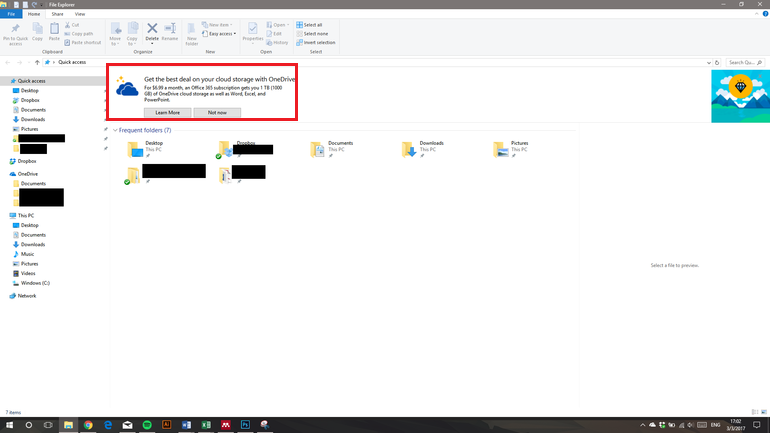Expand the Open dropdown in the ribbon

click(x=277, y=25)
